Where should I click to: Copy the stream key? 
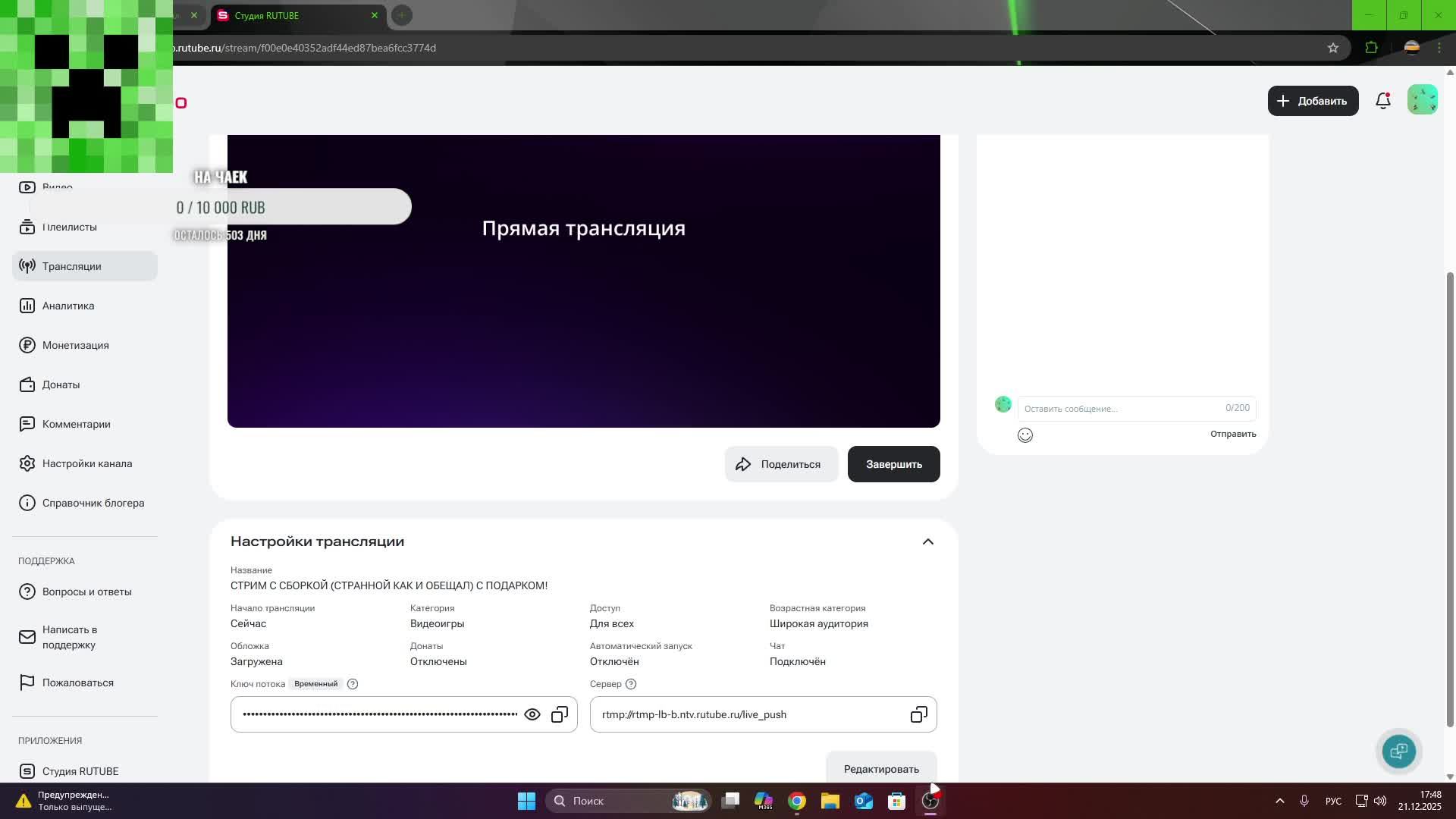point(560,714)
